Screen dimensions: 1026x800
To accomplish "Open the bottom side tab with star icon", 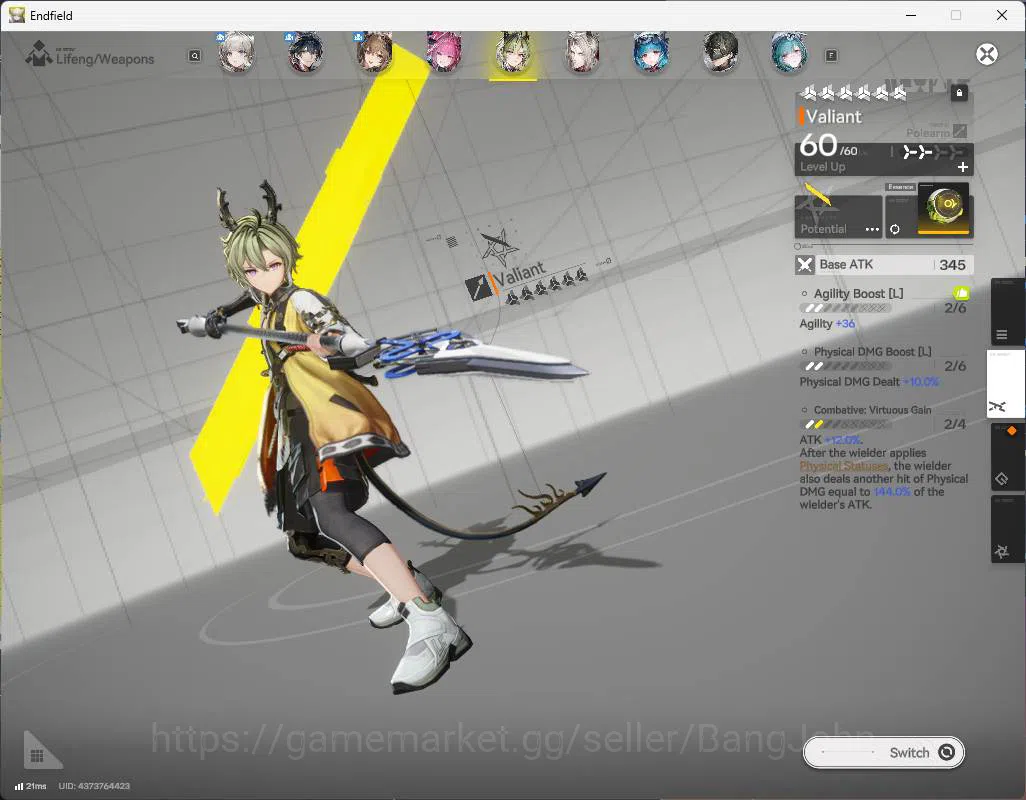I will (1006, 529).
